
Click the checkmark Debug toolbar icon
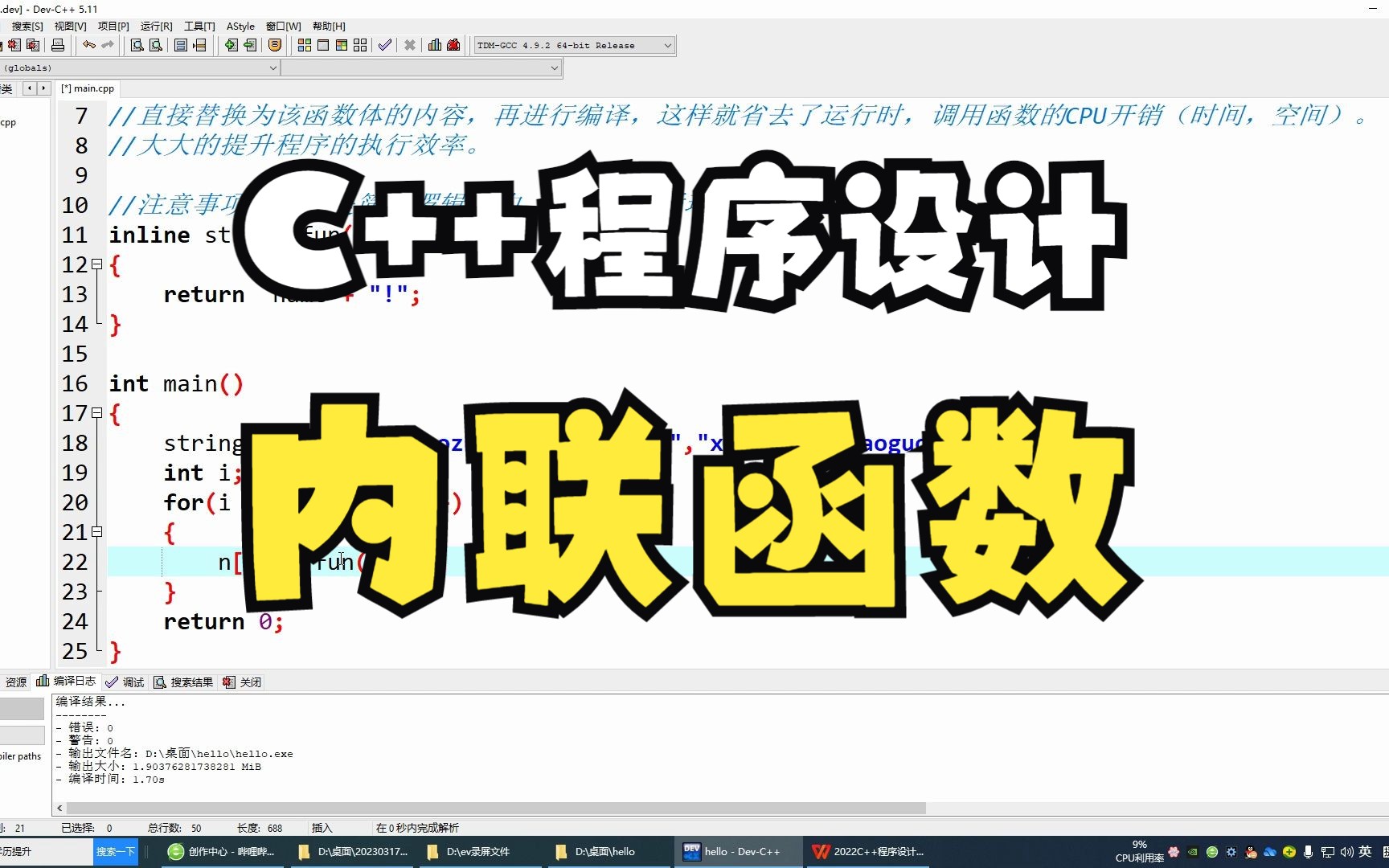[x=385, y=45]
